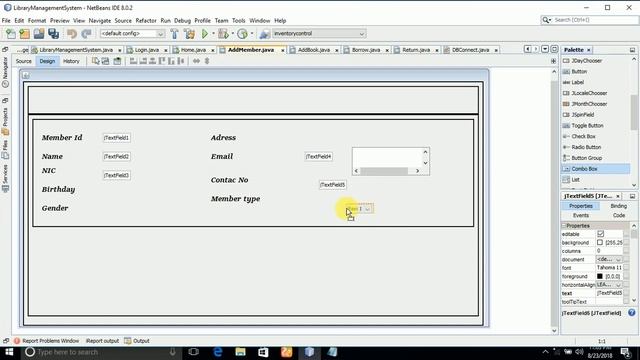Click the Undo arrow in toolbar

click(x=72, y=34)
